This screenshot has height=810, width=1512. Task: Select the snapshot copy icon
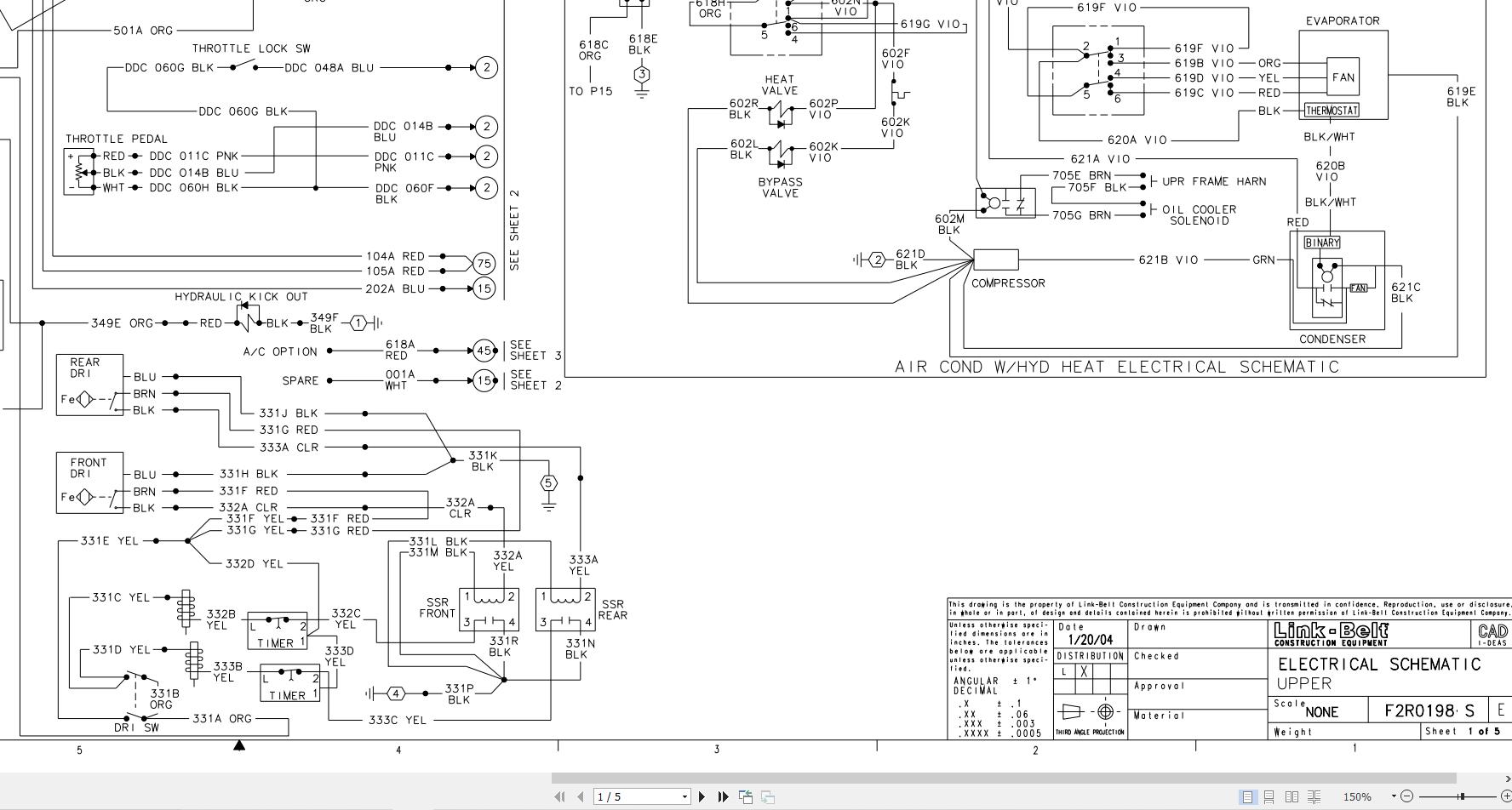(746, 796)
